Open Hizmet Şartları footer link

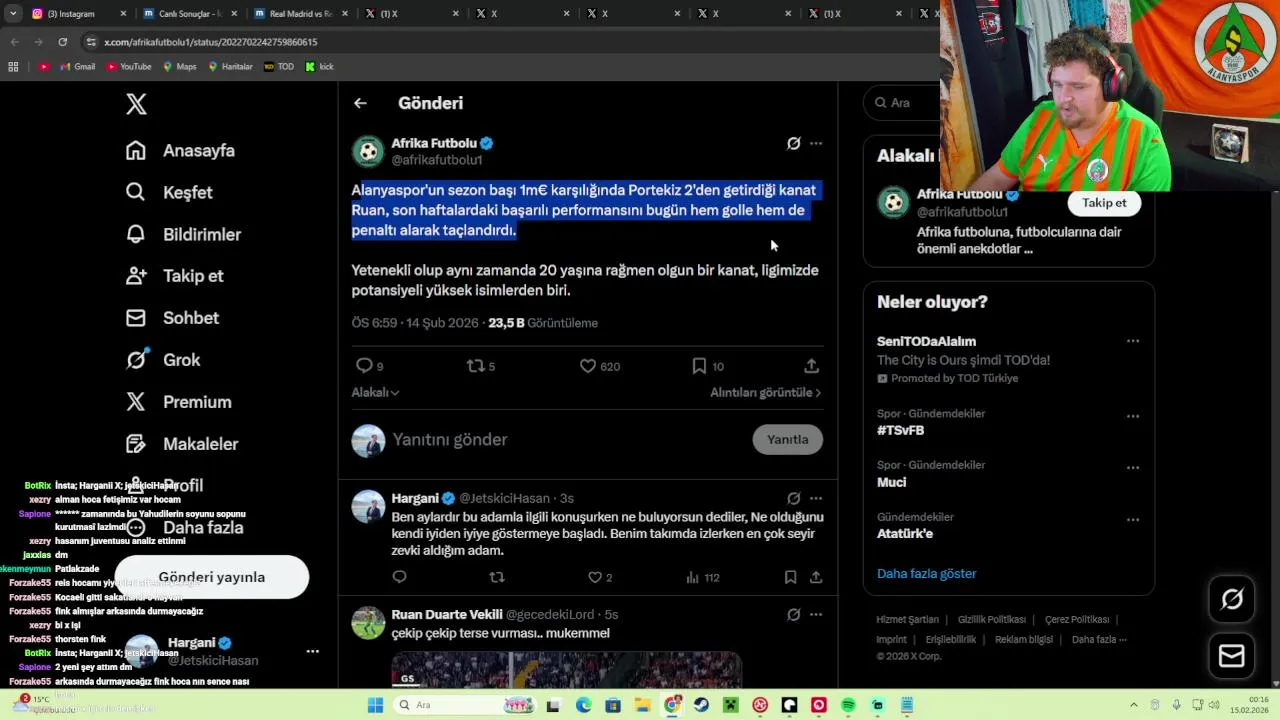point(907,620)
